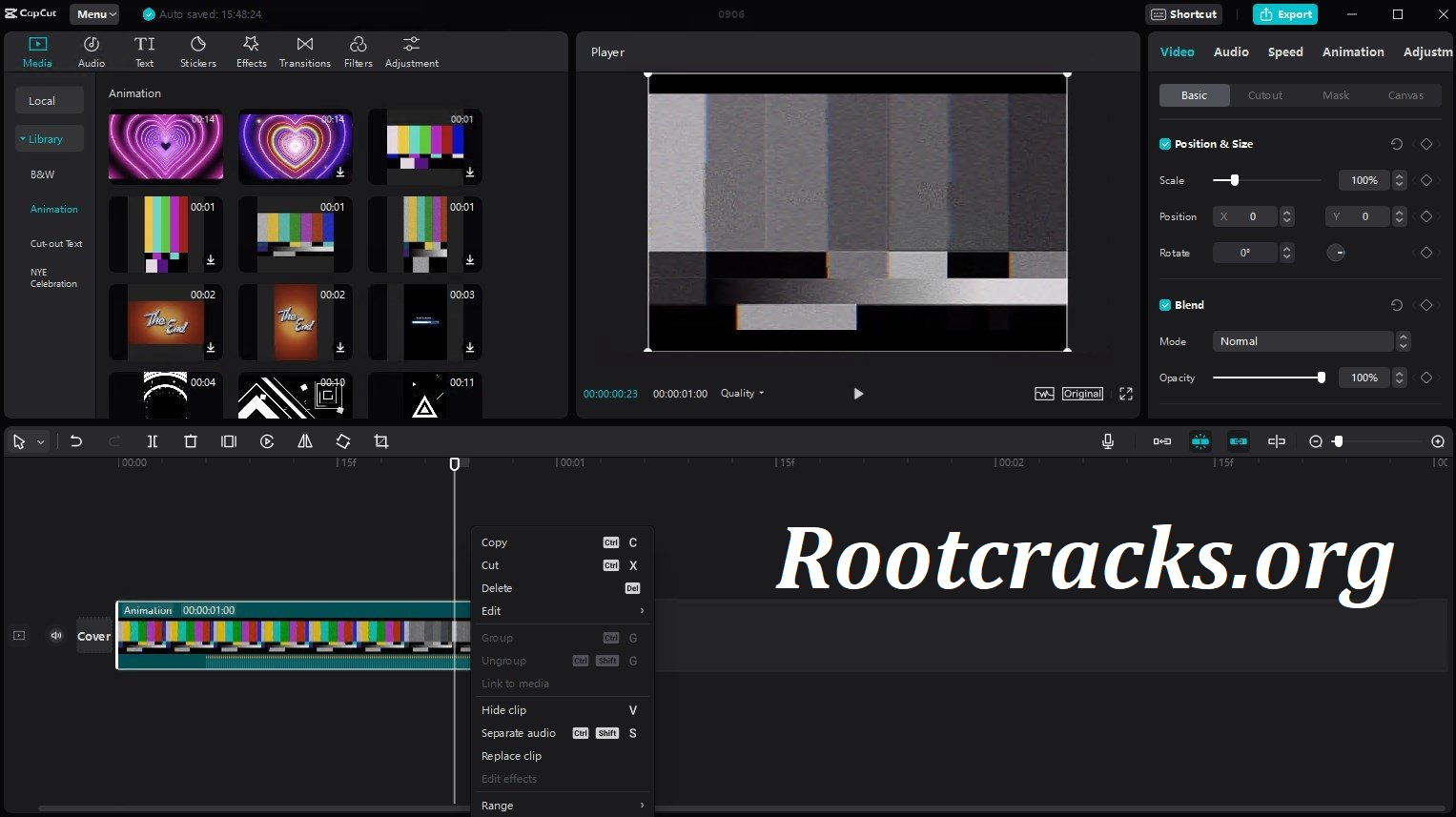
Task: Select Separate audio menu entry
Action: [x=562, y=733]
